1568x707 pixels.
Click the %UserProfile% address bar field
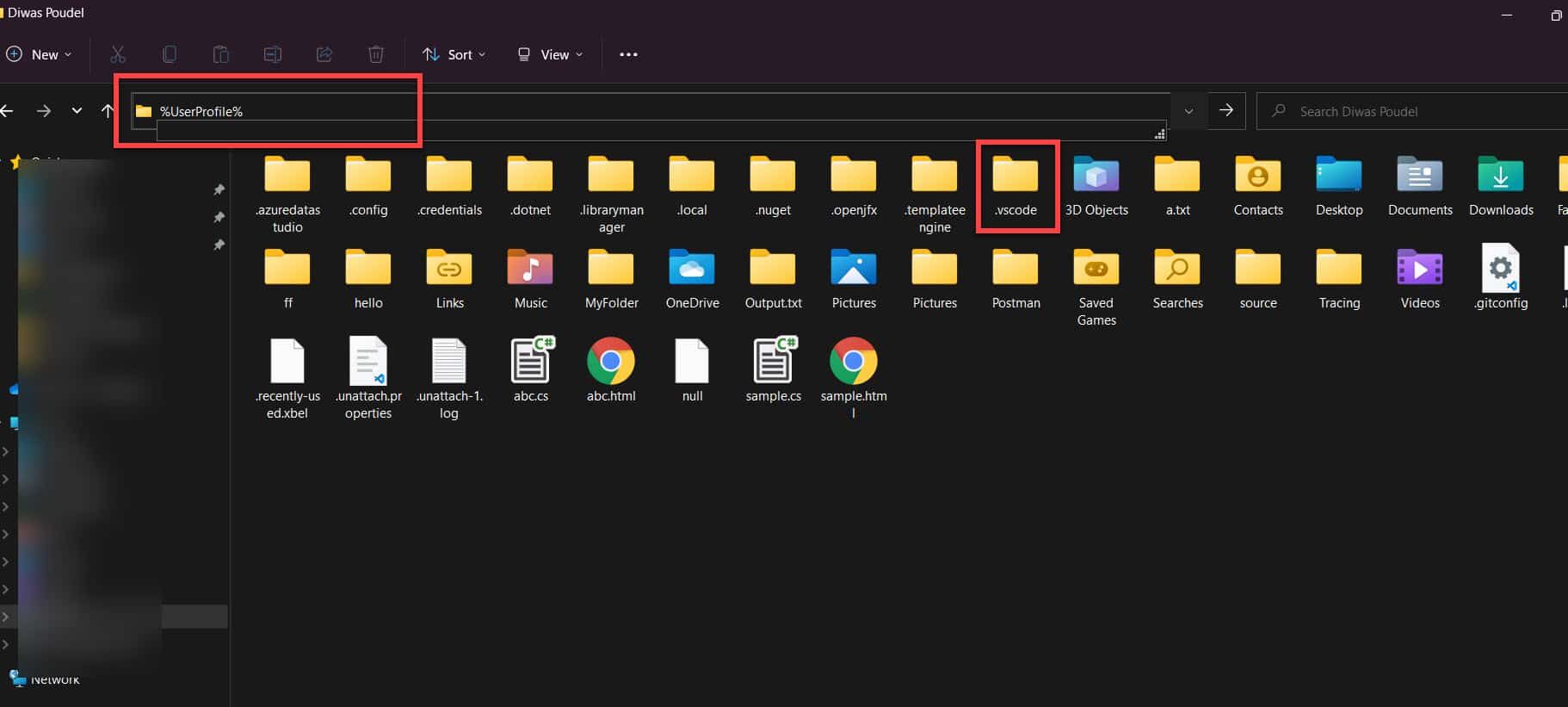tap(650, 111)
